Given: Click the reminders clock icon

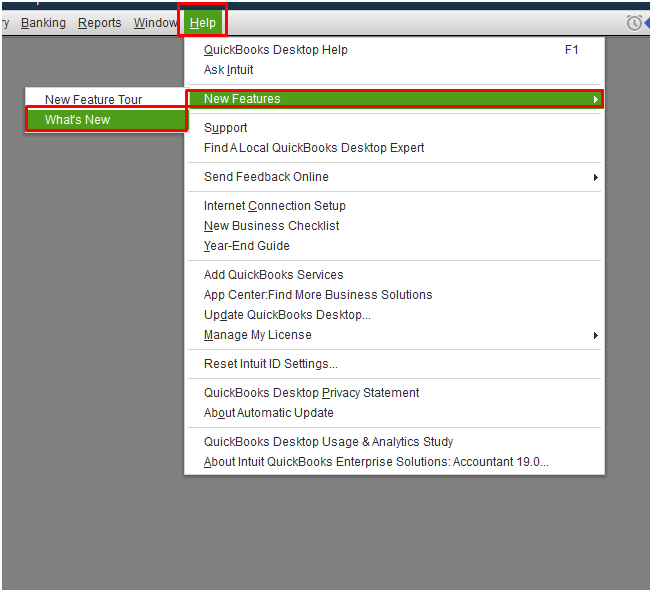Looking at the screenshot, I should 634,23.
